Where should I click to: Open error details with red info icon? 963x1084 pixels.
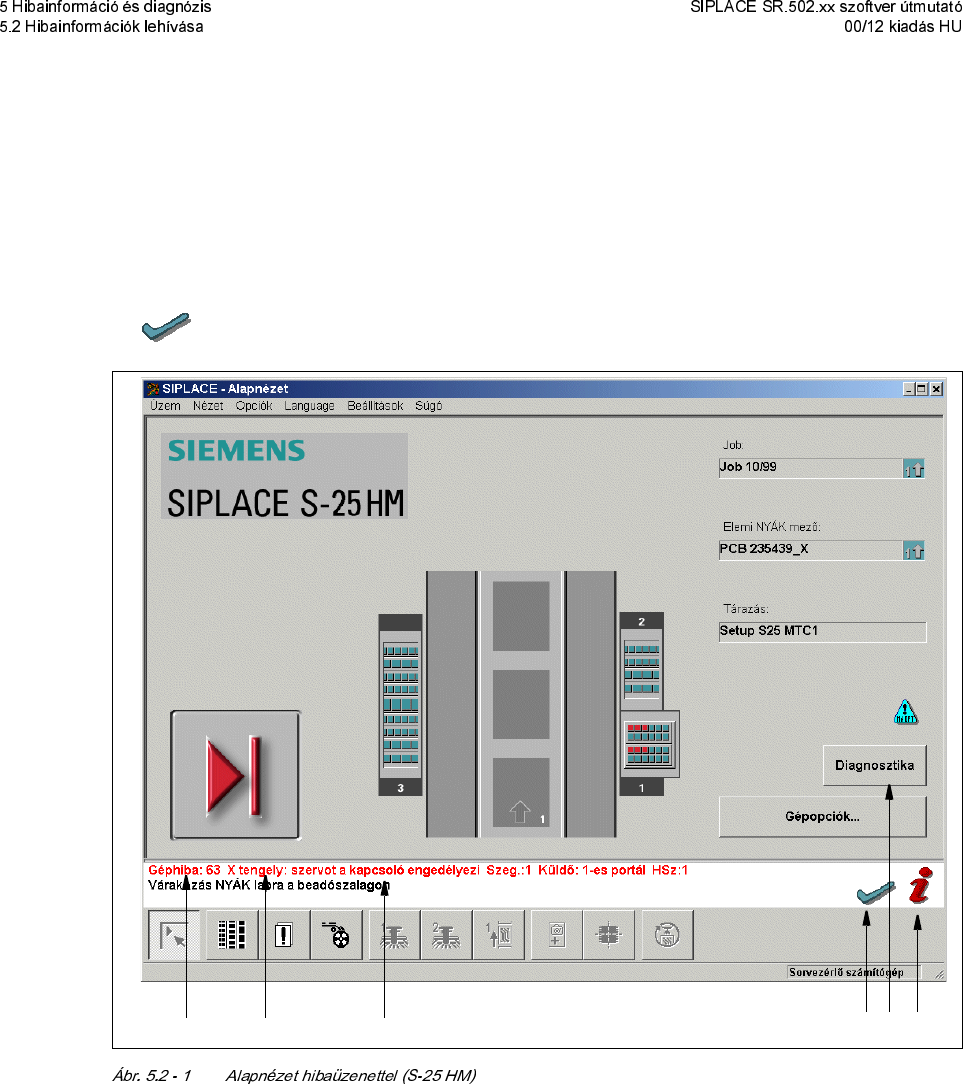(921, 886)
